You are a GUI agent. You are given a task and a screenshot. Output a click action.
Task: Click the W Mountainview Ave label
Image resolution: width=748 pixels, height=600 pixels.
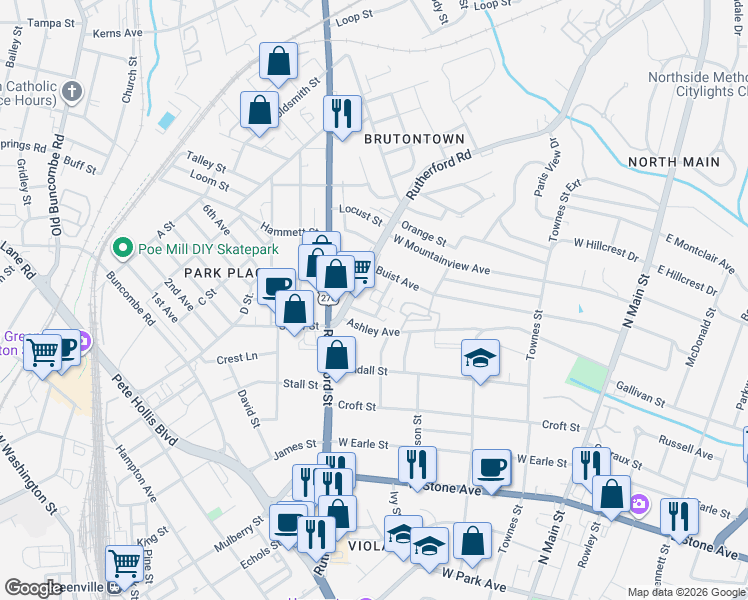point(441,255)
